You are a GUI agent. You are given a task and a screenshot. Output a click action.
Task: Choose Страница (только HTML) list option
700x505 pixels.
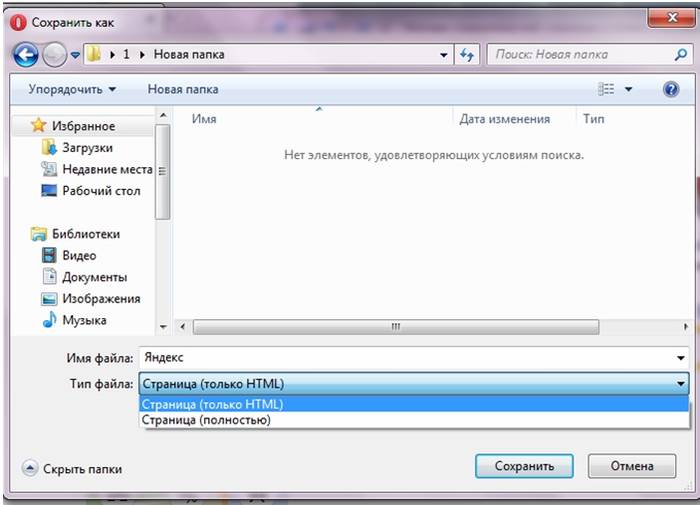(212, 404)
